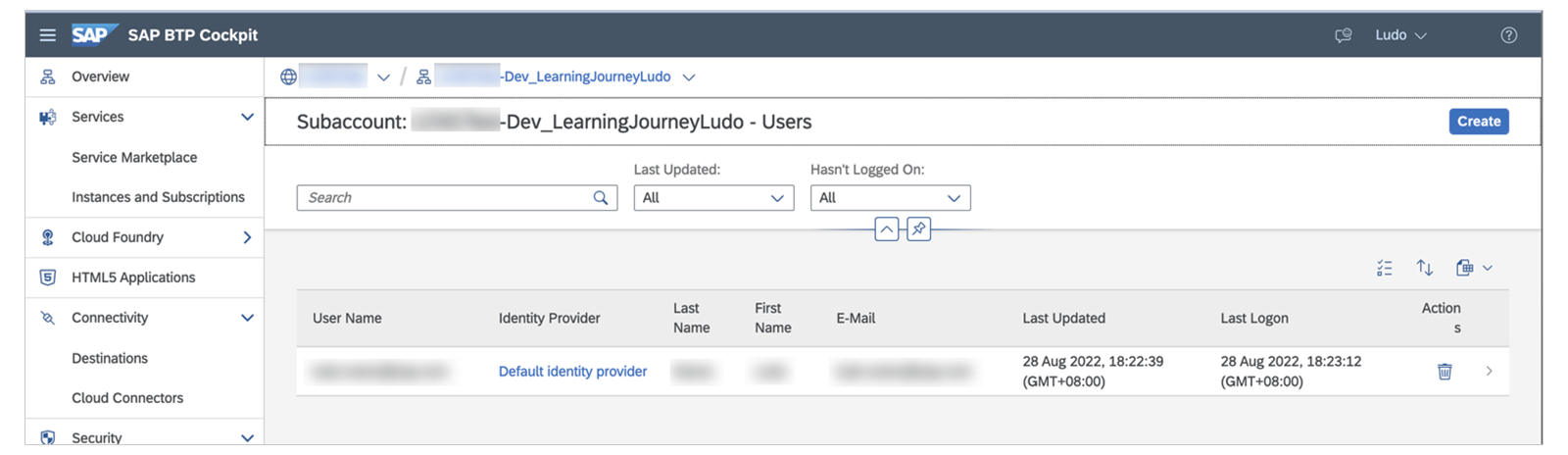Screen dimensions: 1568x455
Task: Open the hamburger navigation menu
Action: 47,35
